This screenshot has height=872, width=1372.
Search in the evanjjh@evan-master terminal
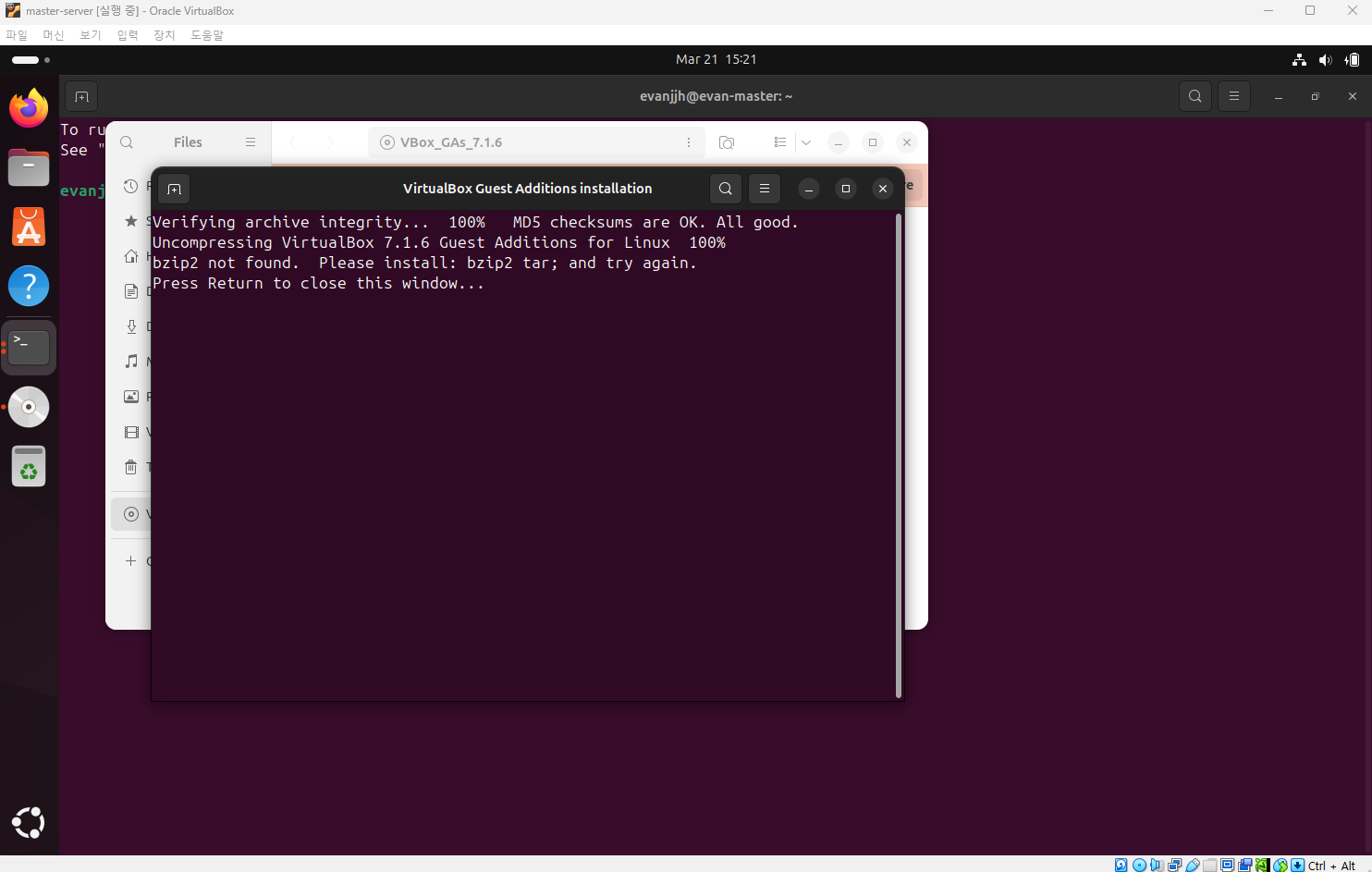point(1195,96)
